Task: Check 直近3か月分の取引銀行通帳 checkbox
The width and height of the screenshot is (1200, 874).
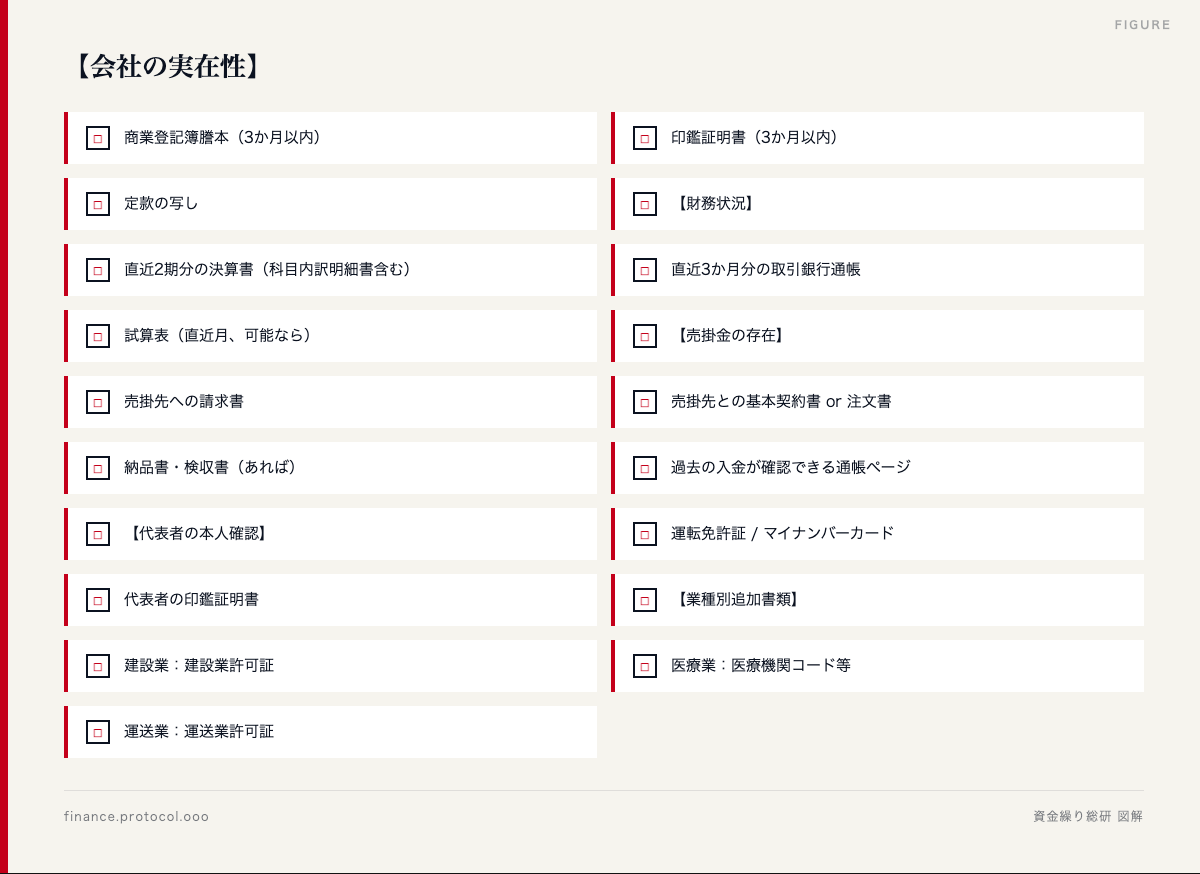Action: [x=644, y=270]
